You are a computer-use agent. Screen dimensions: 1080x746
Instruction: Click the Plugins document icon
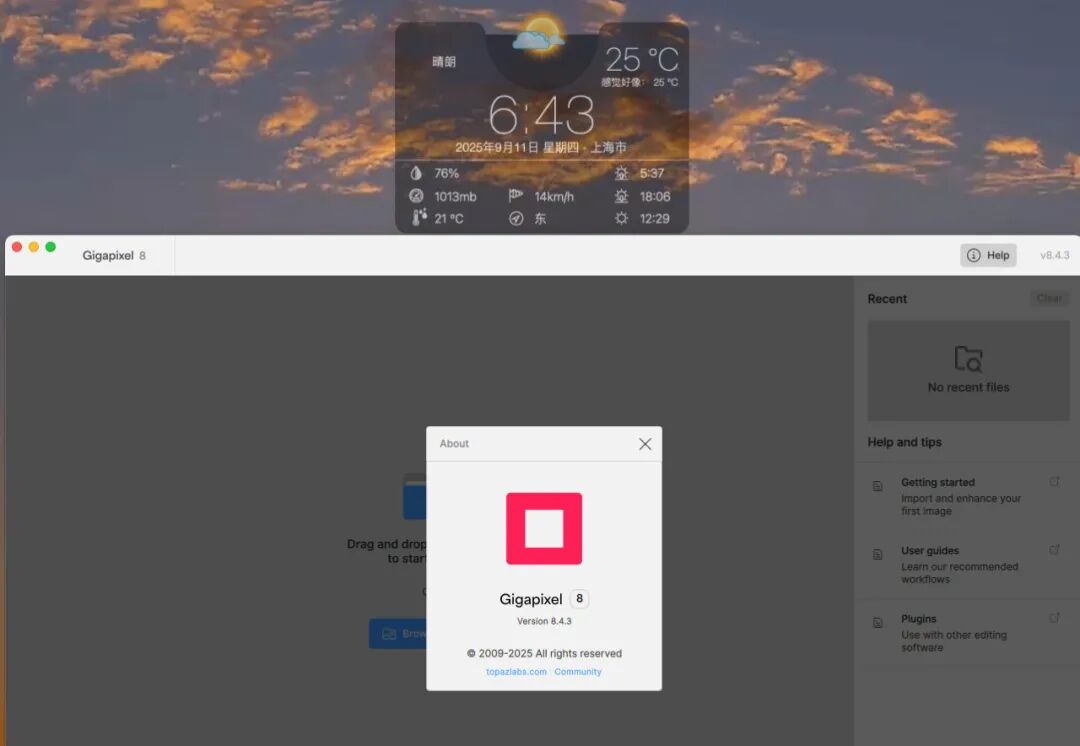pos(878,623)
